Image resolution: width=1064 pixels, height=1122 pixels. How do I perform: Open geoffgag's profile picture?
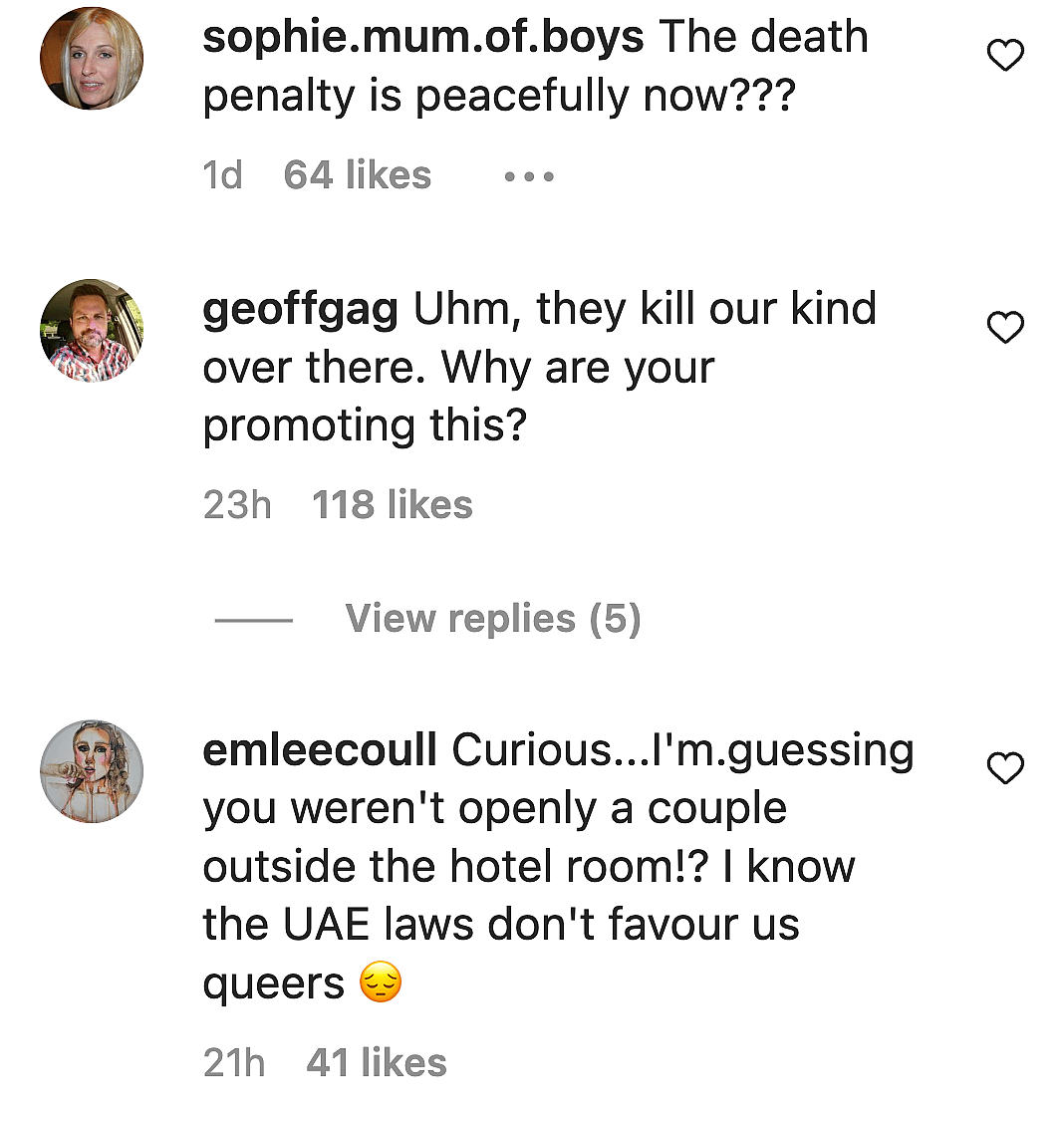point(92,330)
